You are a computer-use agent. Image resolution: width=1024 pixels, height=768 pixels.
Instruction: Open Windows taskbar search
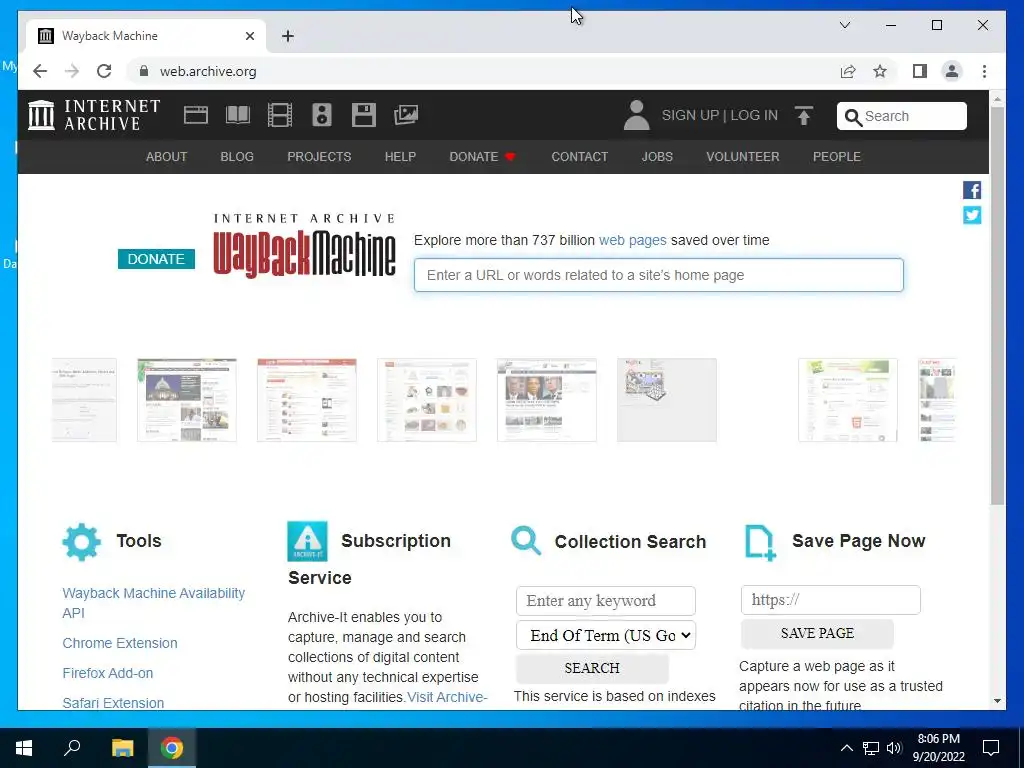pyautogui.click(x=72, y=748)
